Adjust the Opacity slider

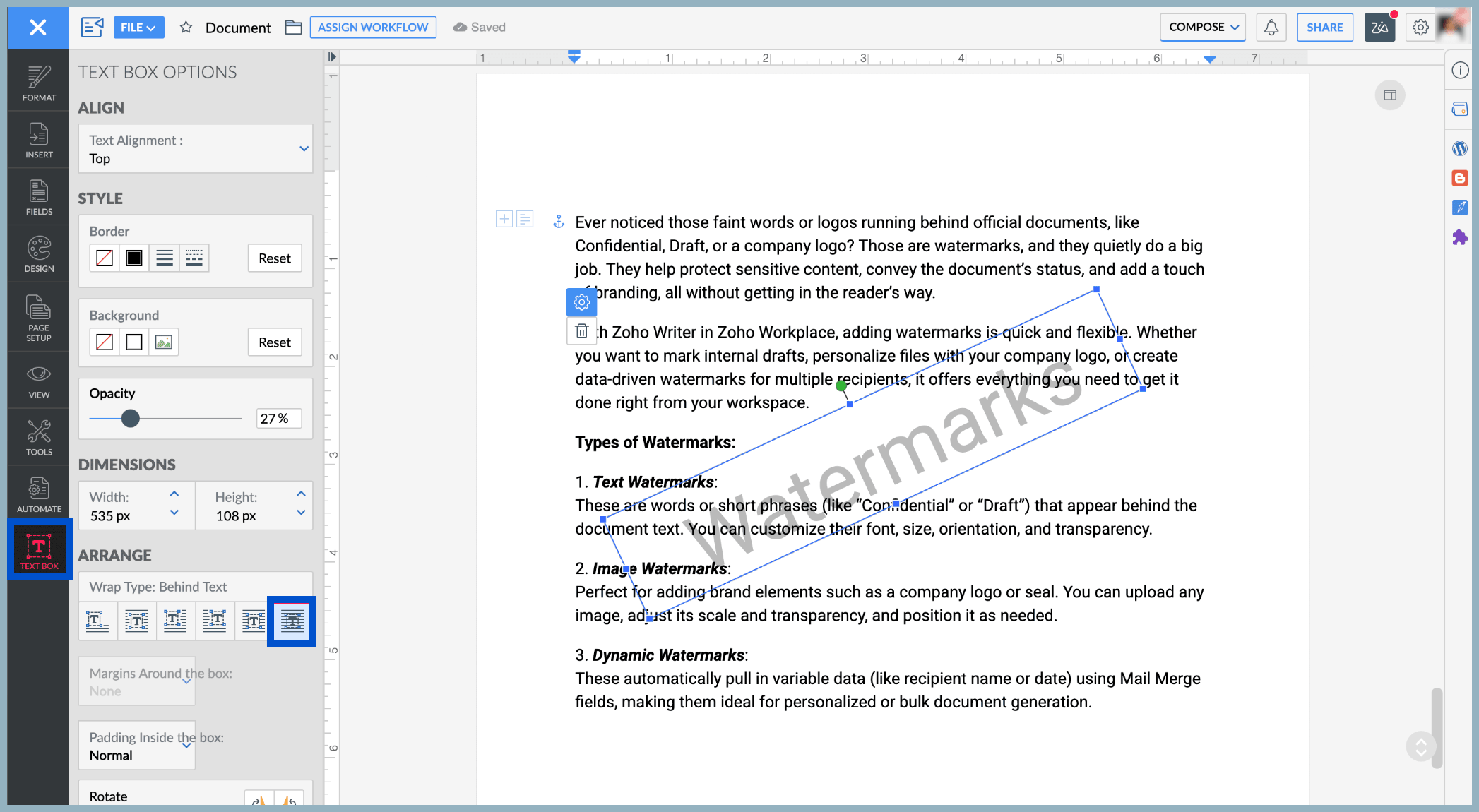tap(131, 418)
